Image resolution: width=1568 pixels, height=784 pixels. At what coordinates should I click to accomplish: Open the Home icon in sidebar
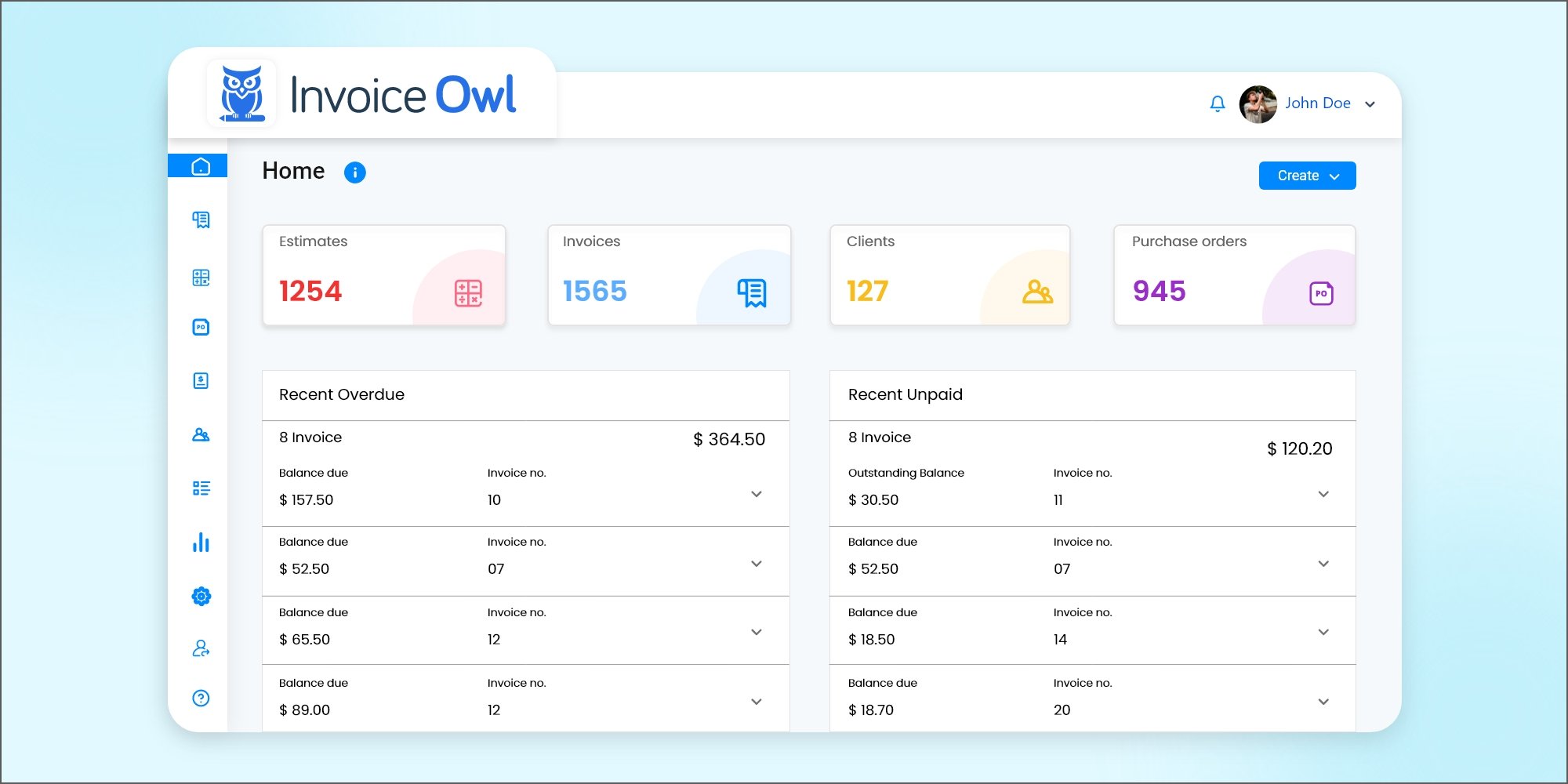pyautogui.click(x=201, y=166)
